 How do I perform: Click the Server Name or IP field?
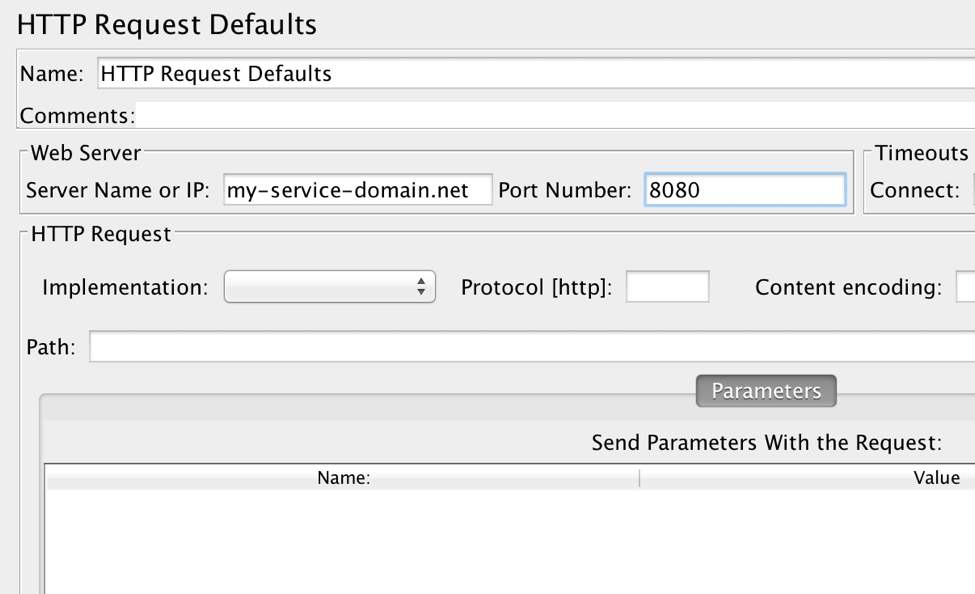tap(358, 190)
